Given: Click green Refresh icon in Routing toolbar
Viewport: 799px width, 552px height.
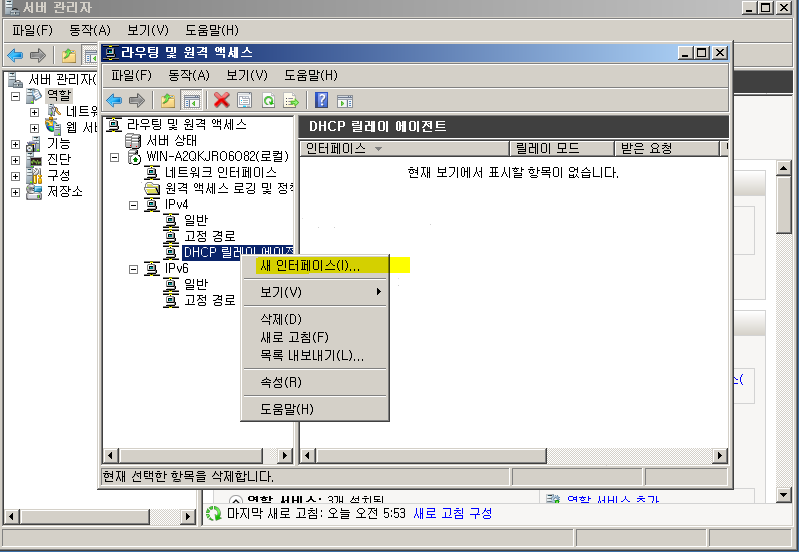Looking at the screenshot, I should click(x=268, y=100).
